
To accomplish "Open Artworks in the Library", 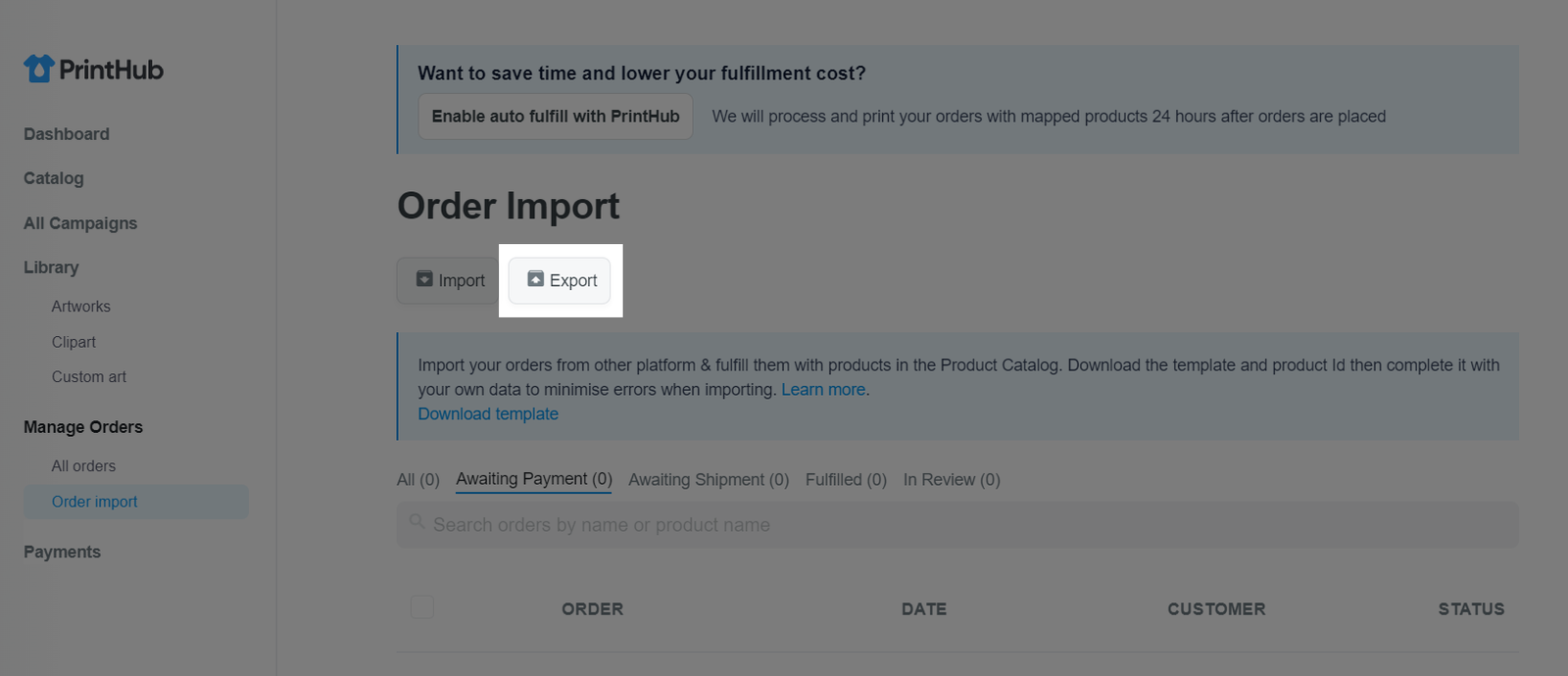I will click(81, 307).
